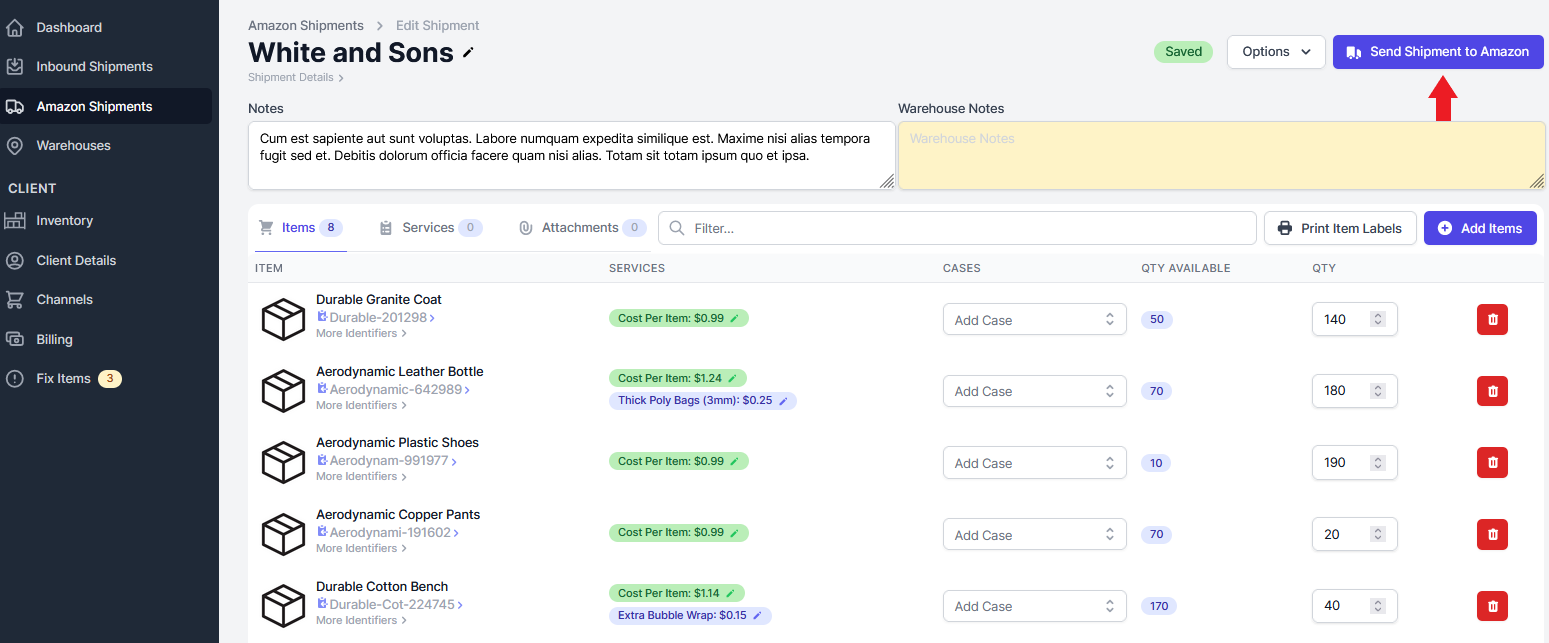Click the Inbound Shipments download icon
This screenshot has width=1549, height=643.
(15, 66)
